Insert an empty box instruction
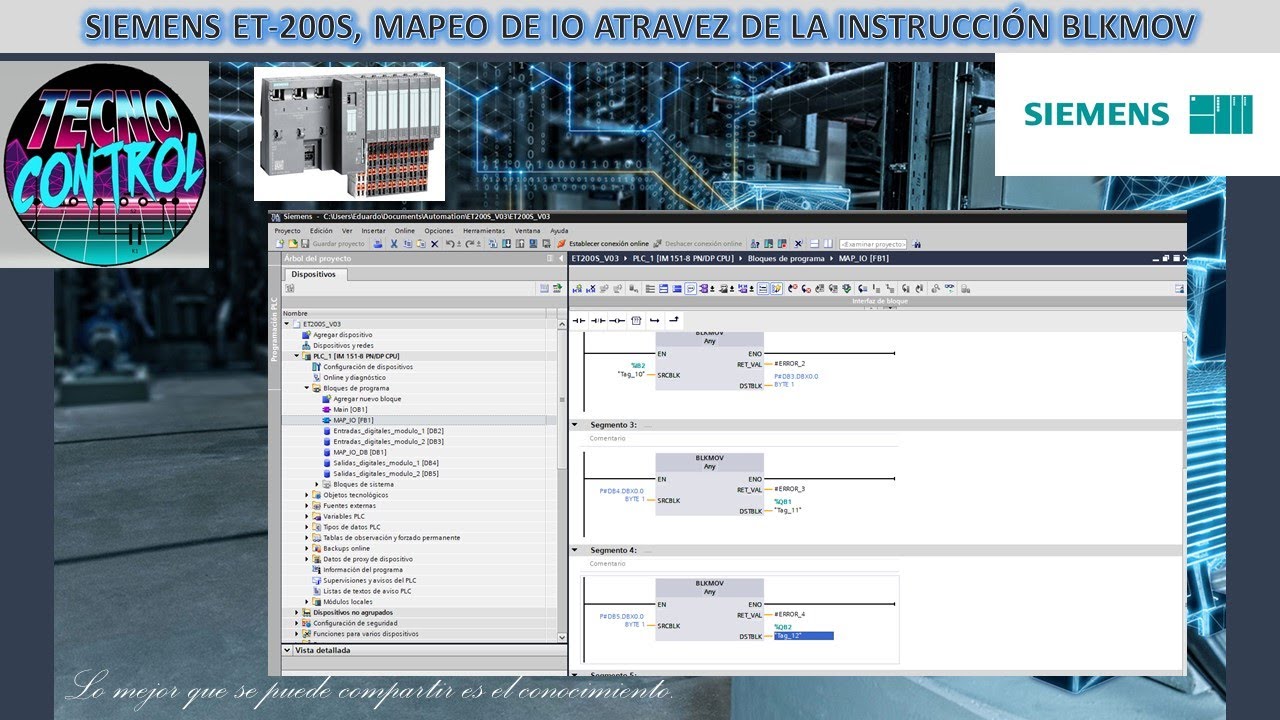1280x720 pixels. pos(635,320)
